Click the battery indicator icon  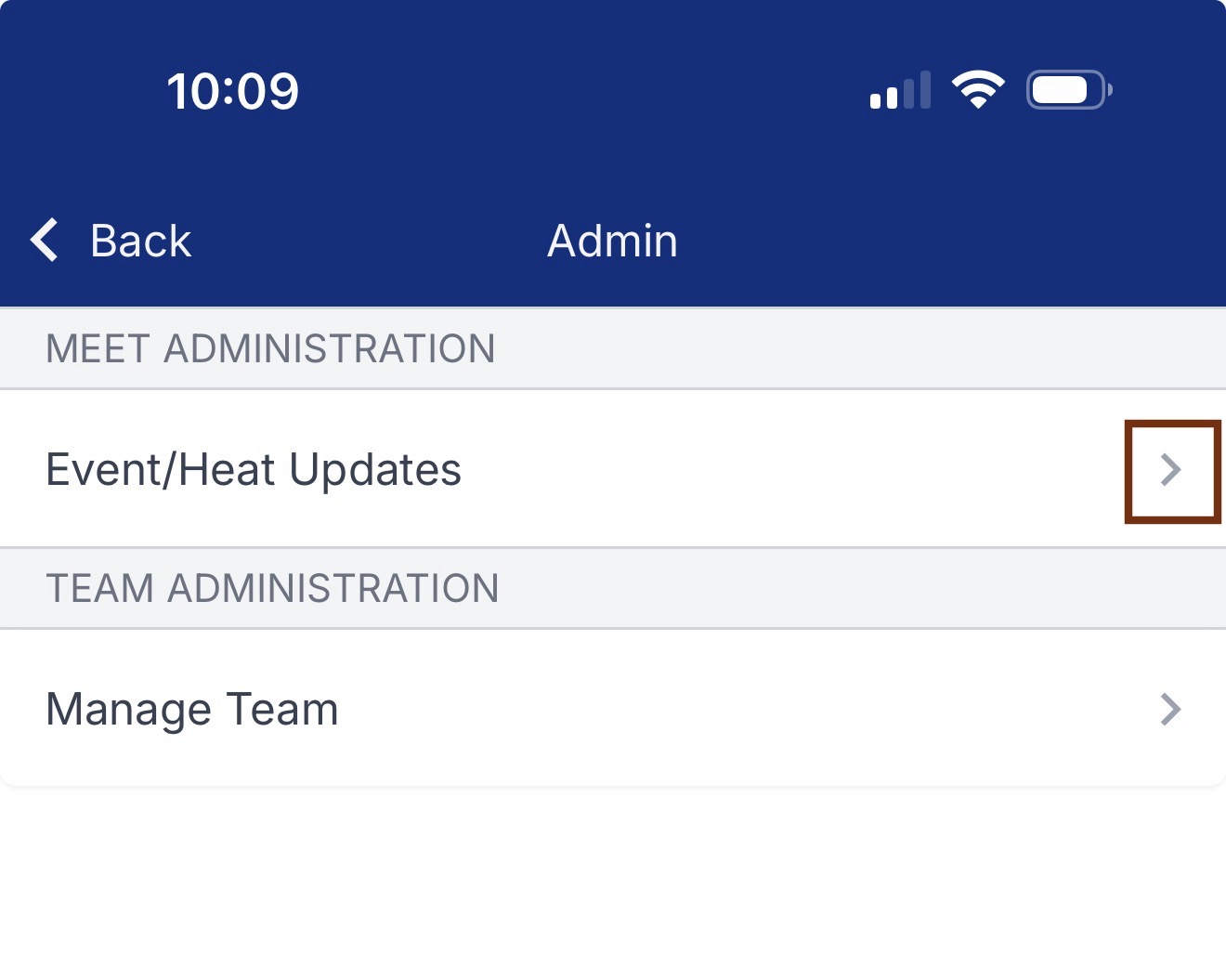[1069, 90]
